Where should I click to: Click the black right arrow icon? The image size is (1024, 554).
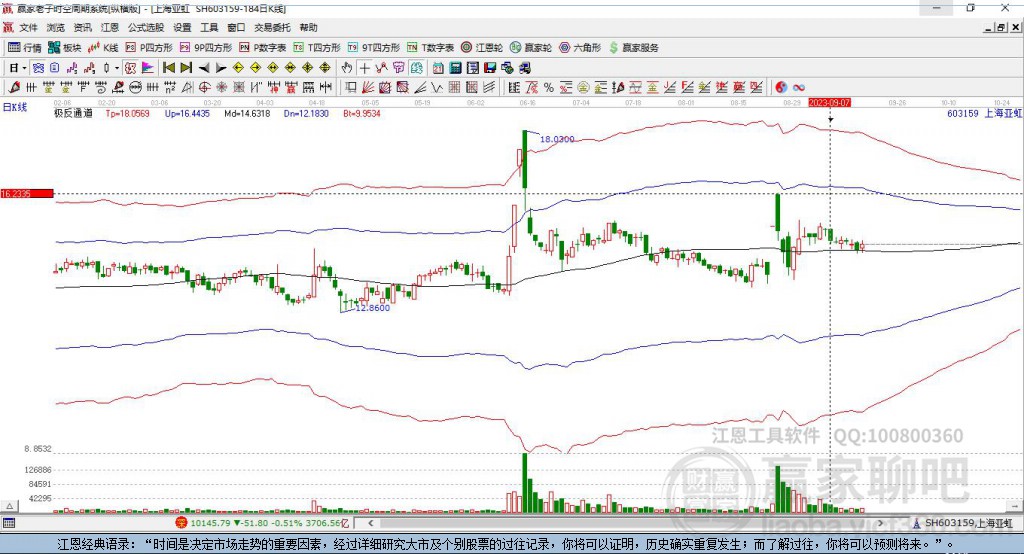pyautogui.click(x=221, y=68)
